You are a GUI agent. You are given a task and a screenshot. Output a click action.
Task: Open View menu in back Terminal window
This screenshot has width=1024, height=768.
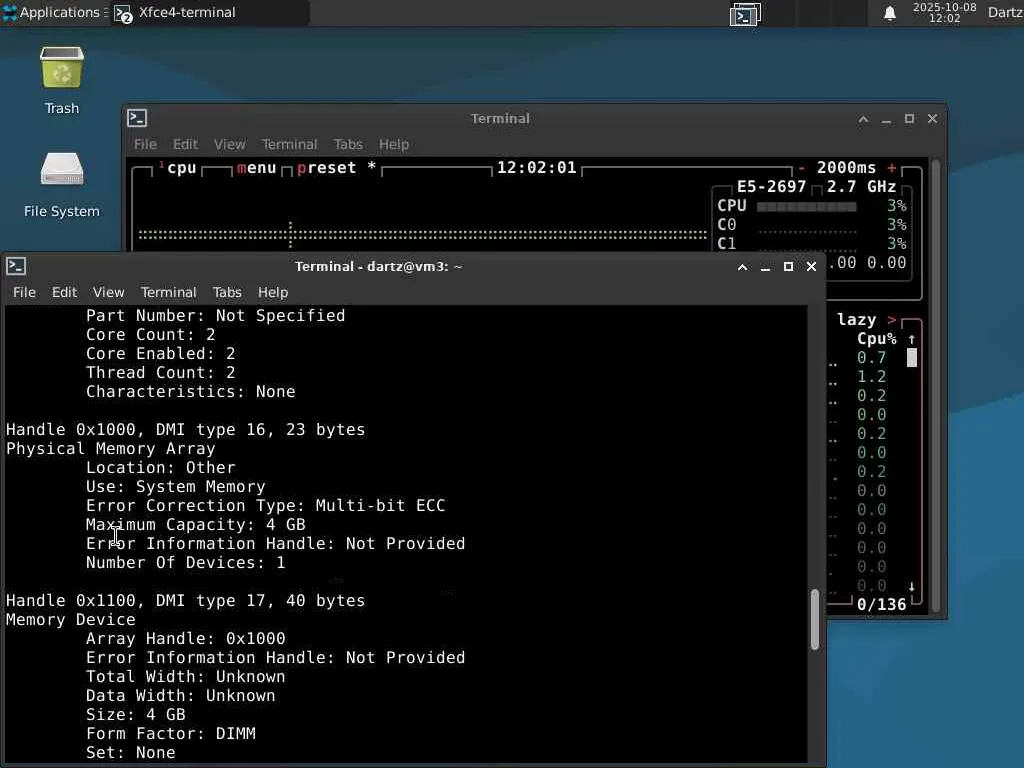point(229,144)
